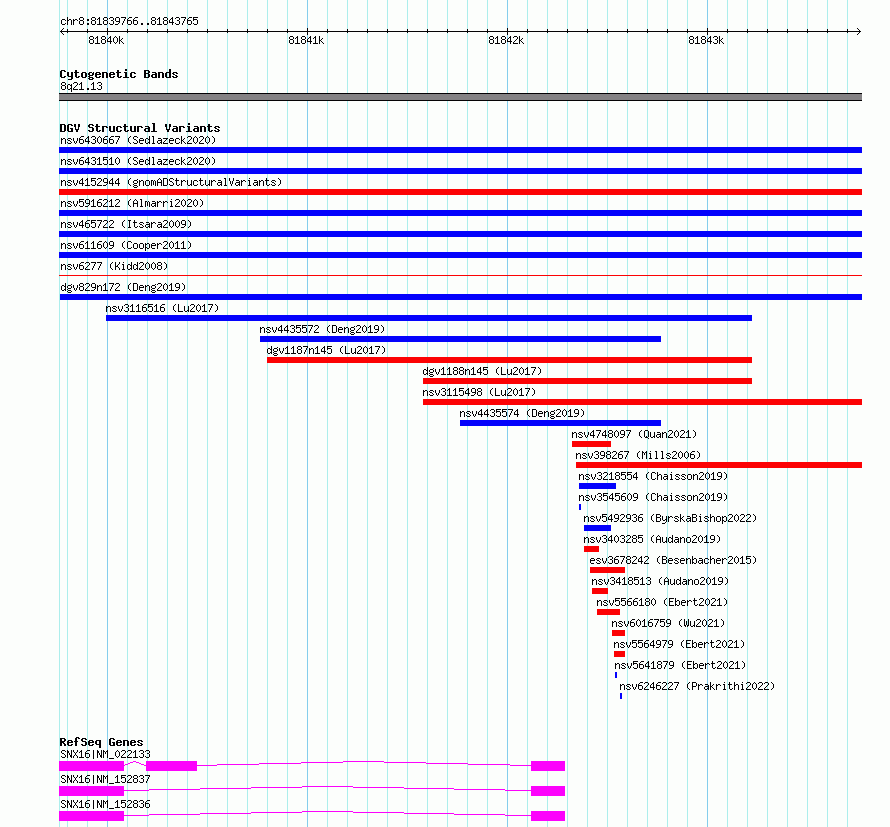Image resolution: width=890 pixels, height=827 pixels.
Task: Select the red bar under dgv1188n145
Action: (587, 381)
